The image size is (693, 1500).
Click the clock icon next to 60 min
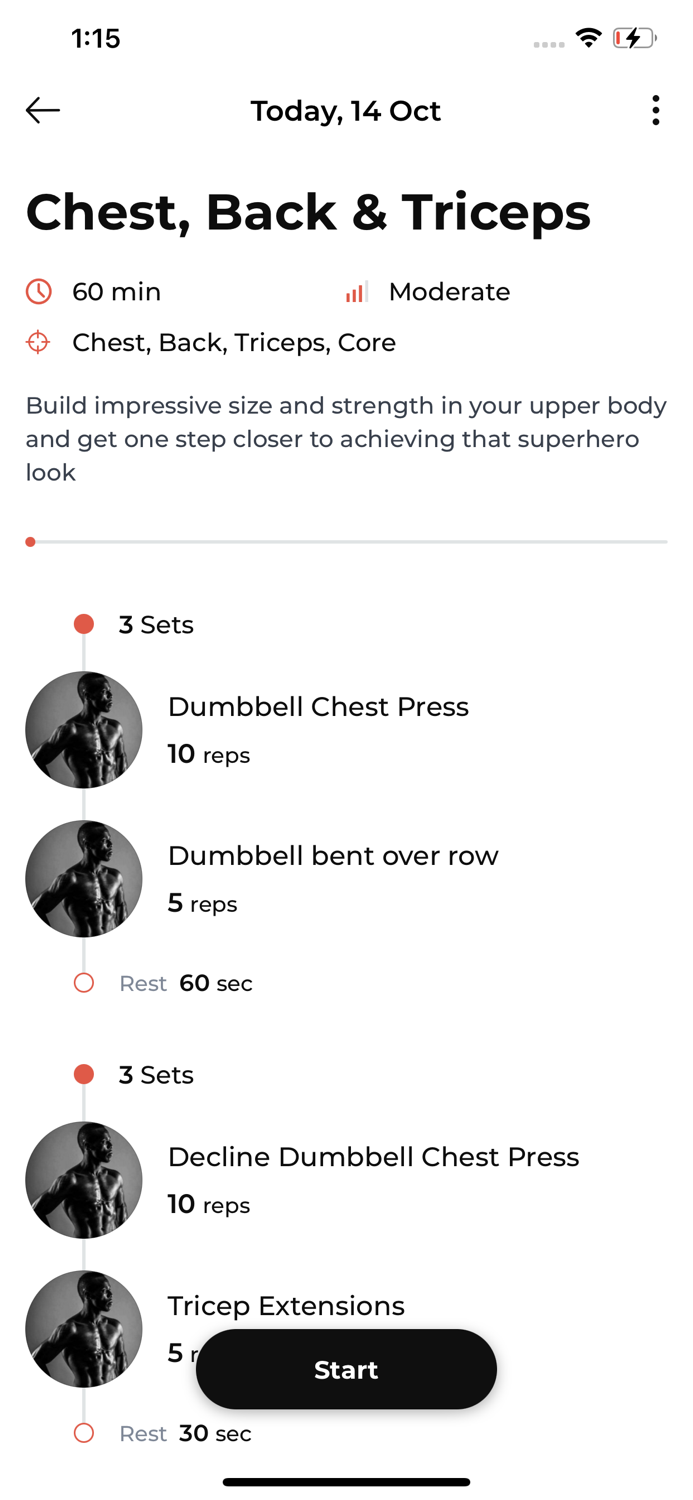click(x=37, y=291)
